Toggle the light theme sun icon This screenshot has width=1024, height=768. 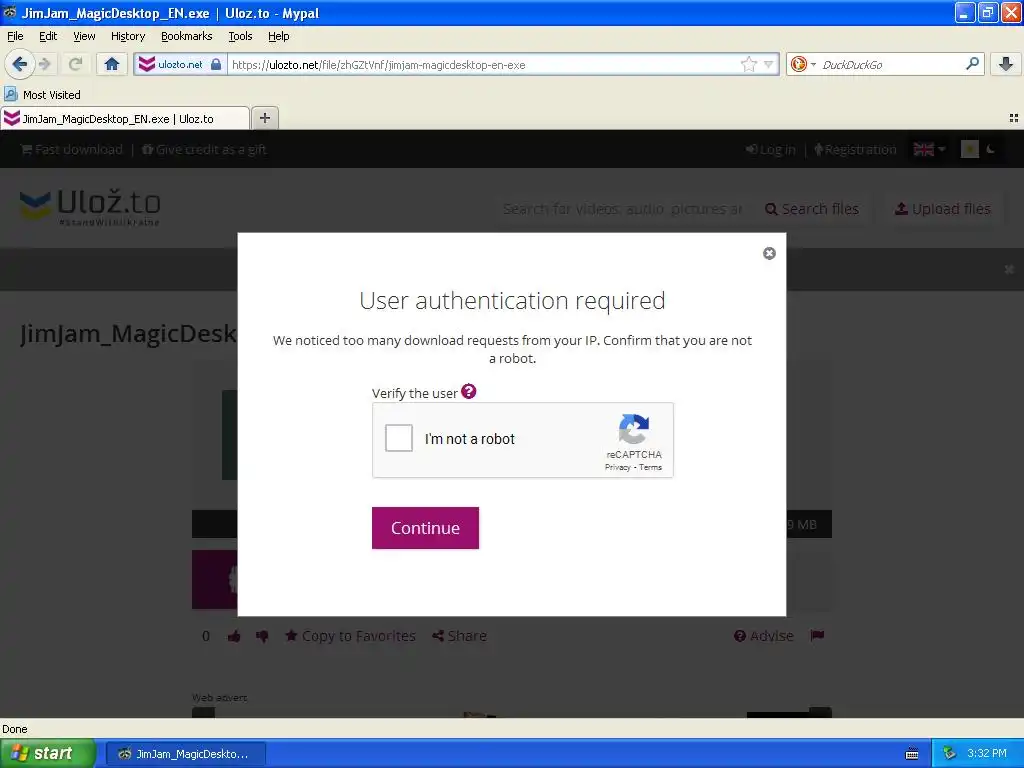970,150
